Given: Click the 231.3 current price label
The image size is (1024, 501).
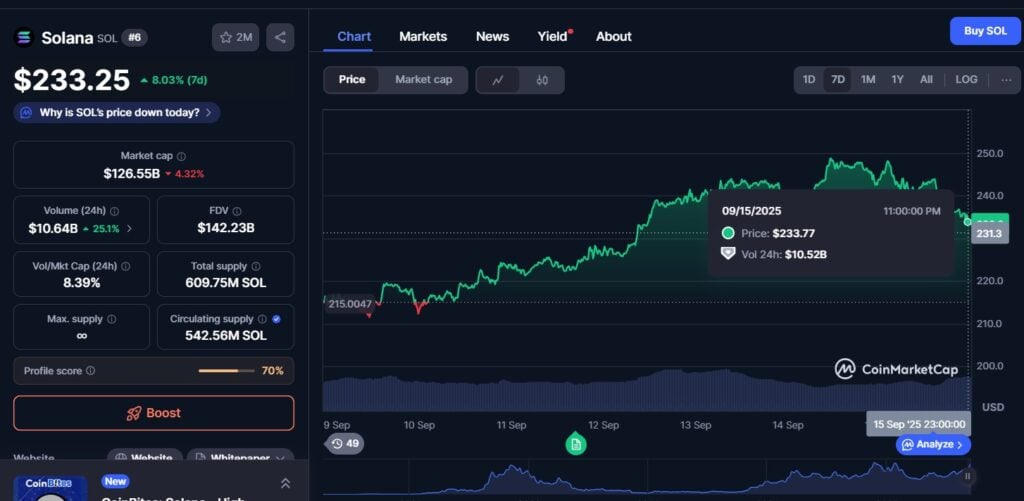Looking at the screenshot, I should tap(989, 233).
